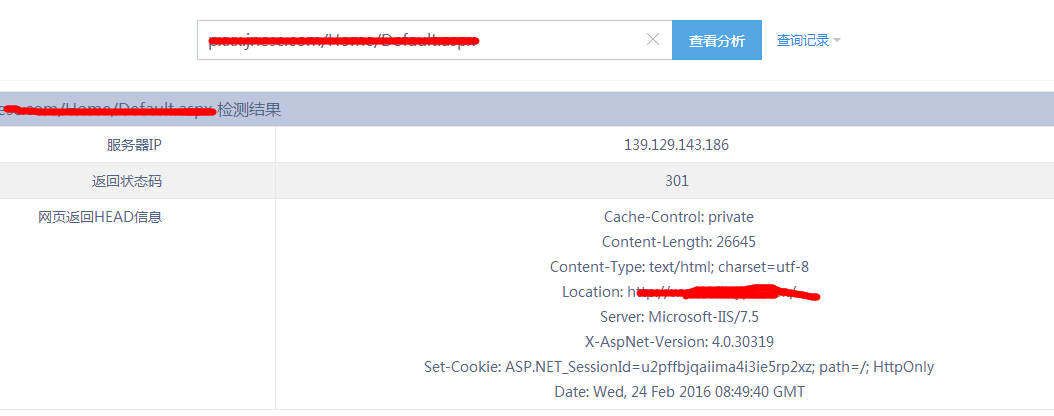The image size is (1054, 416).
Task: Open the 查询记录 history dropdown
Action: (803, 41)
